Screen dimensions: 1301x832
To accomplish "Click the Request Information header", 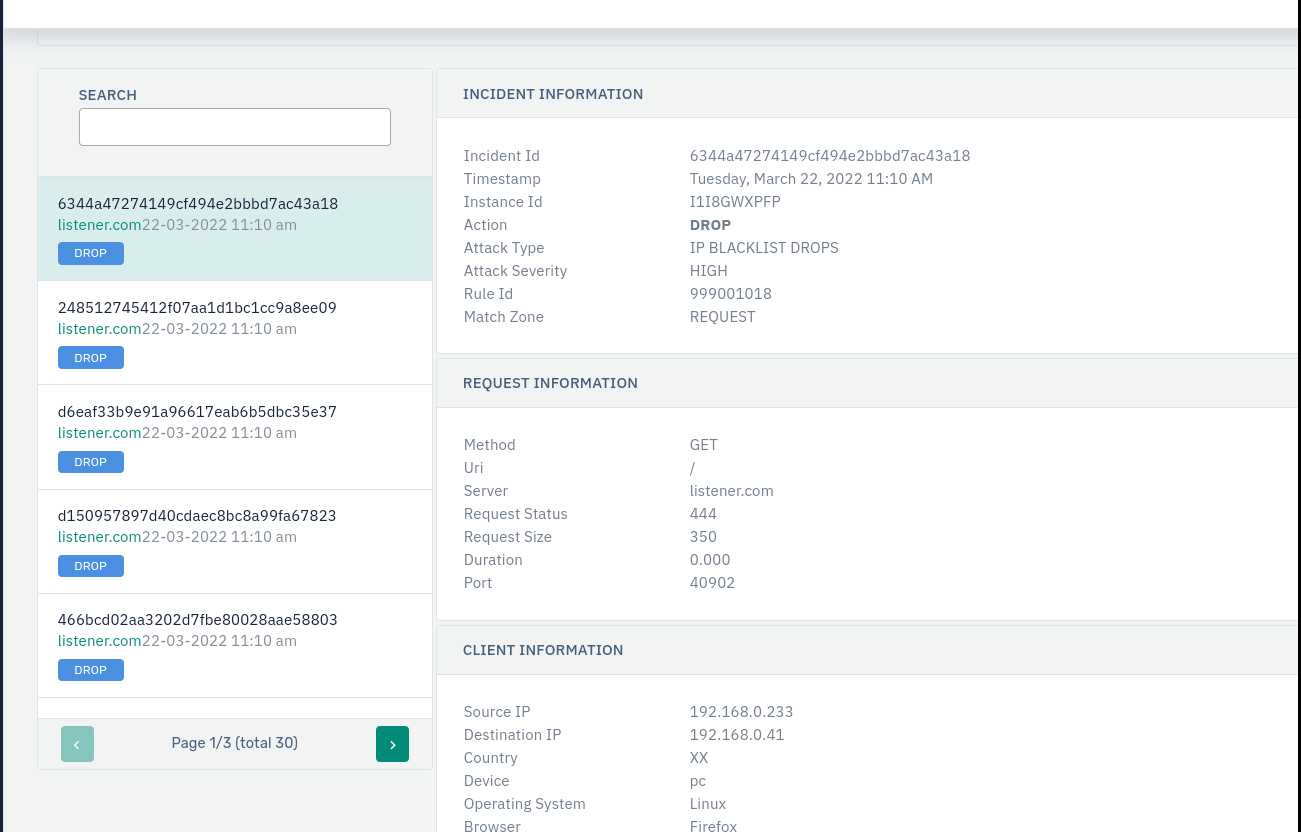I will coord(550,383).
